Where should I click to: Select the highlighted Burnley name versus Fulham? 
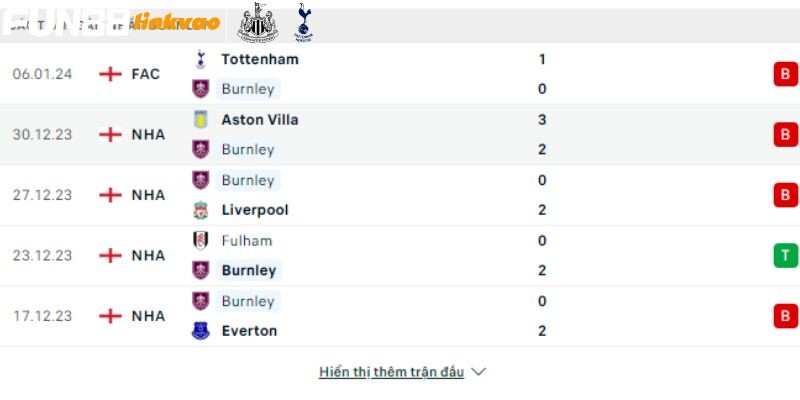[x=249, y=270]
